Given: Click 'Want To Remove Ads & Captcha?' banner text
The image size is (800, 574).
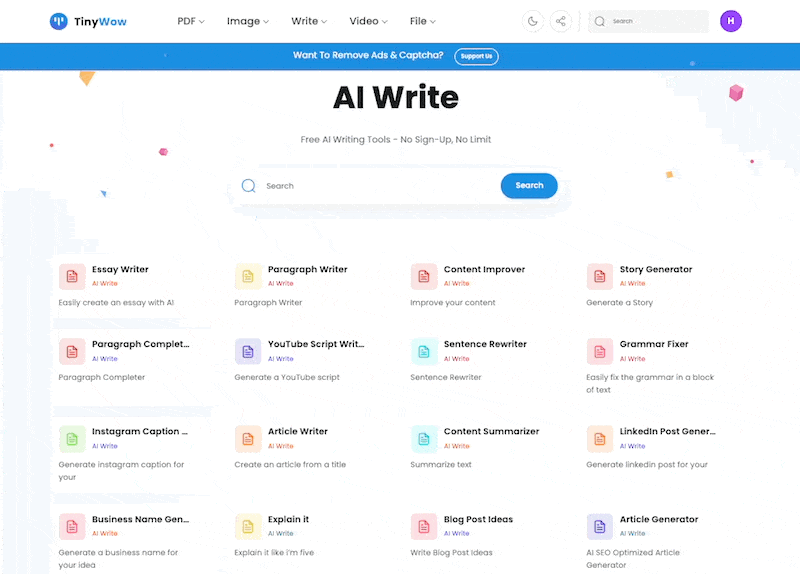Looking at the screenshot, I should 368,55.
